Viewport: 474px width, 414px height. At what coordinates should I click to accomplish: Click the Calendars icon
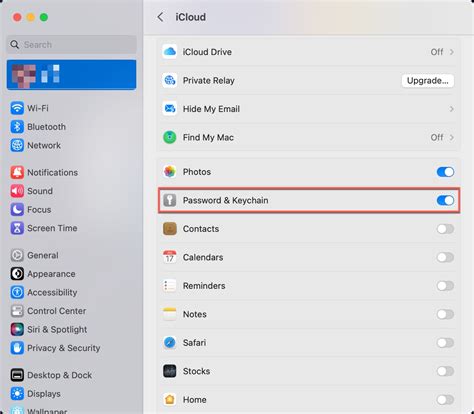(170, 257)
